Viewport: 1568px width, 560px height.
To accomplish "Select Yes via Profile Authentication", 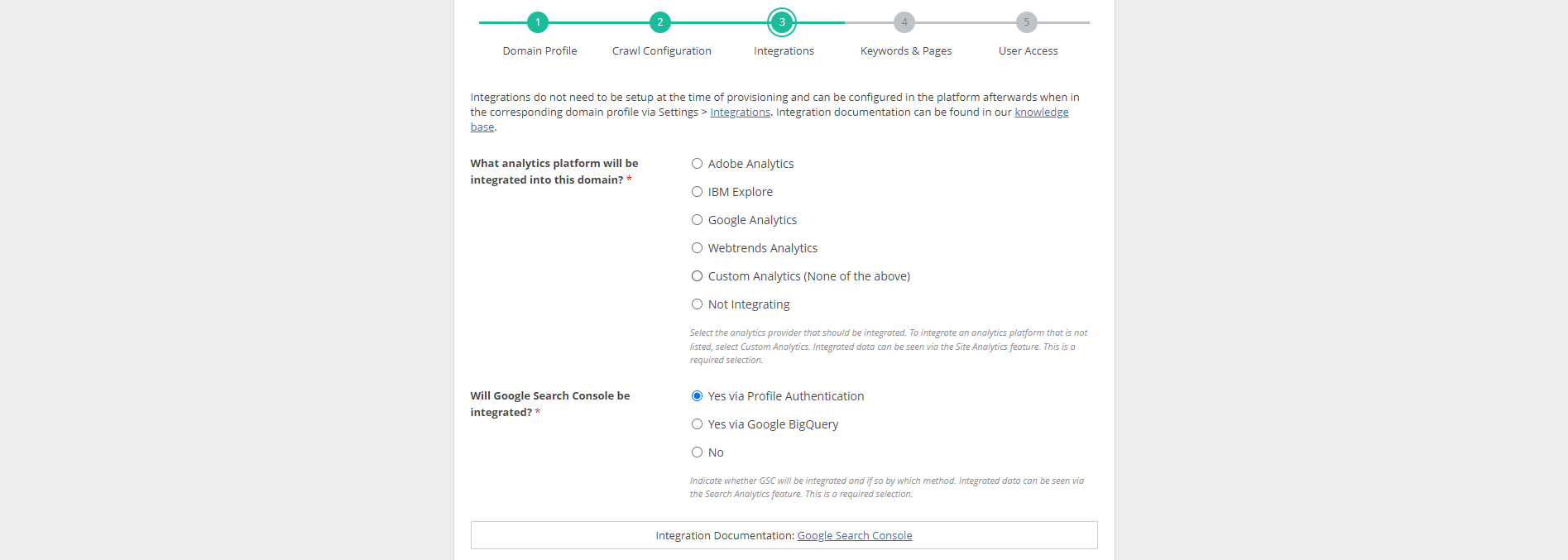I will pos(698,396).
